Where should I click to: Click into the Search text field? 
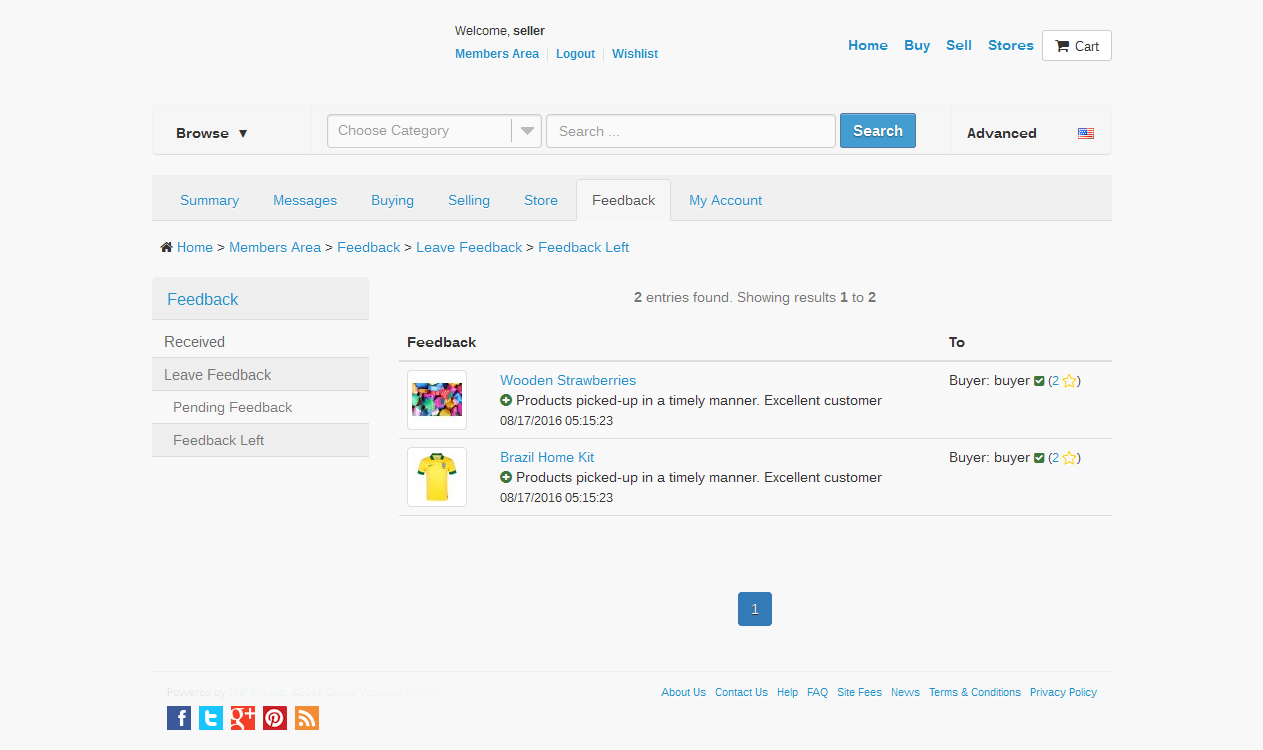coord(690,131)
